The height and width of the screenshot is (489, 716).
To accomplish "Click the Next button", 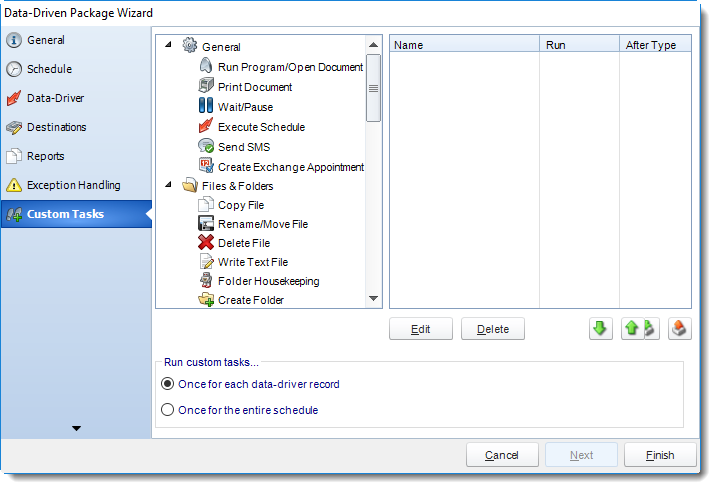I will (x=581, y=455).
